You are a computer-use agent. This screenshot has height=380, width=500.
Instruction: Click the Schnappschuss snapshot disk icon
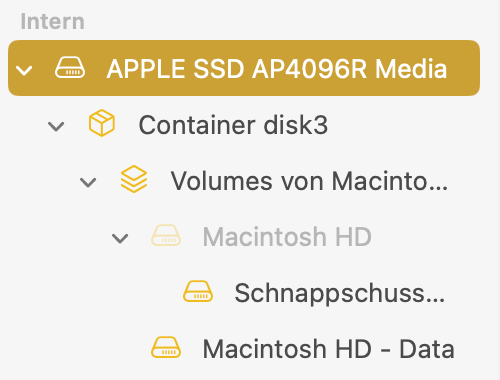(x=198, y=291)
